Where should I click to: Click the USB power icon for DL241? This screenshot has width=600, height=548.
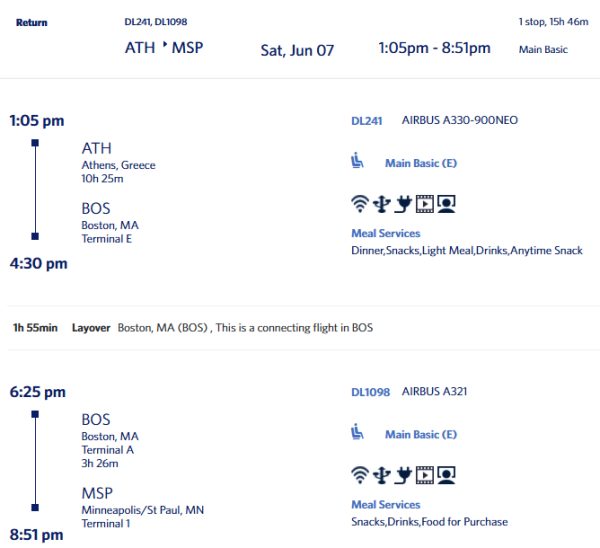(382, 204)
